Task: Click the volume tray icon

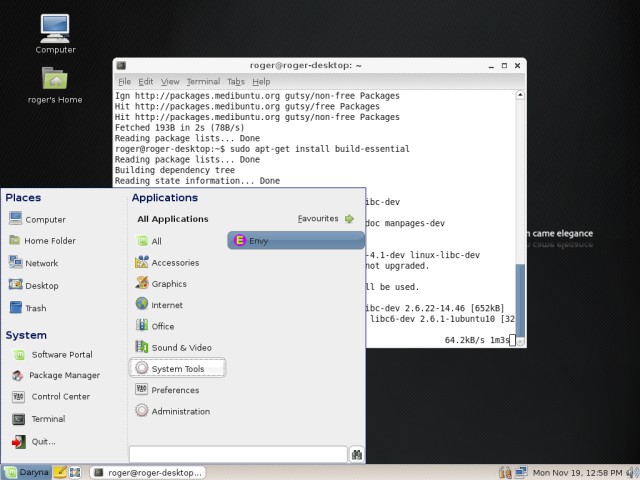Action: (x=632, y=473)
